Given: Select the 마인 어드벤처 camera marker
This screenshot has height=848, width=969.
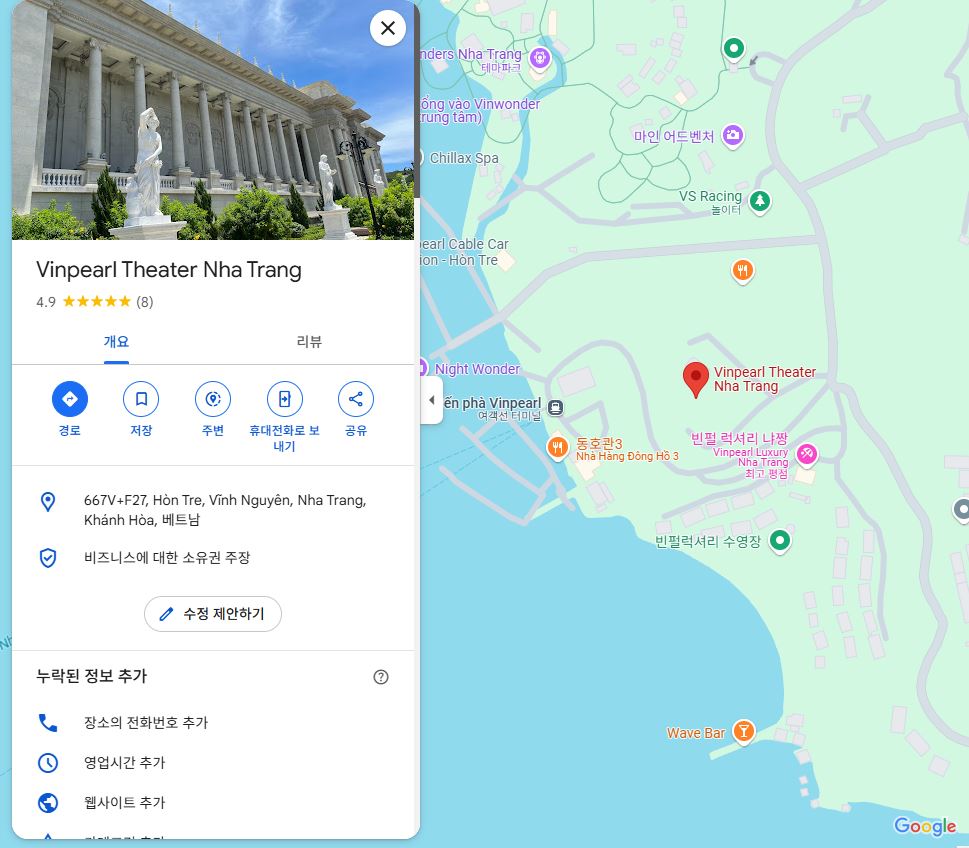Looking at the screenshot, I should (x=733, y=136).
